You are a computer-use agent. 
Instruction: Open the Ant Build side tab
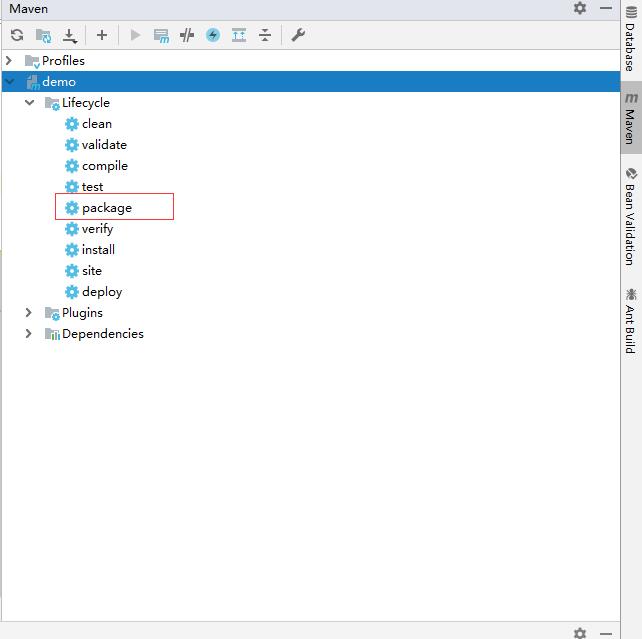tap(631, 320)
